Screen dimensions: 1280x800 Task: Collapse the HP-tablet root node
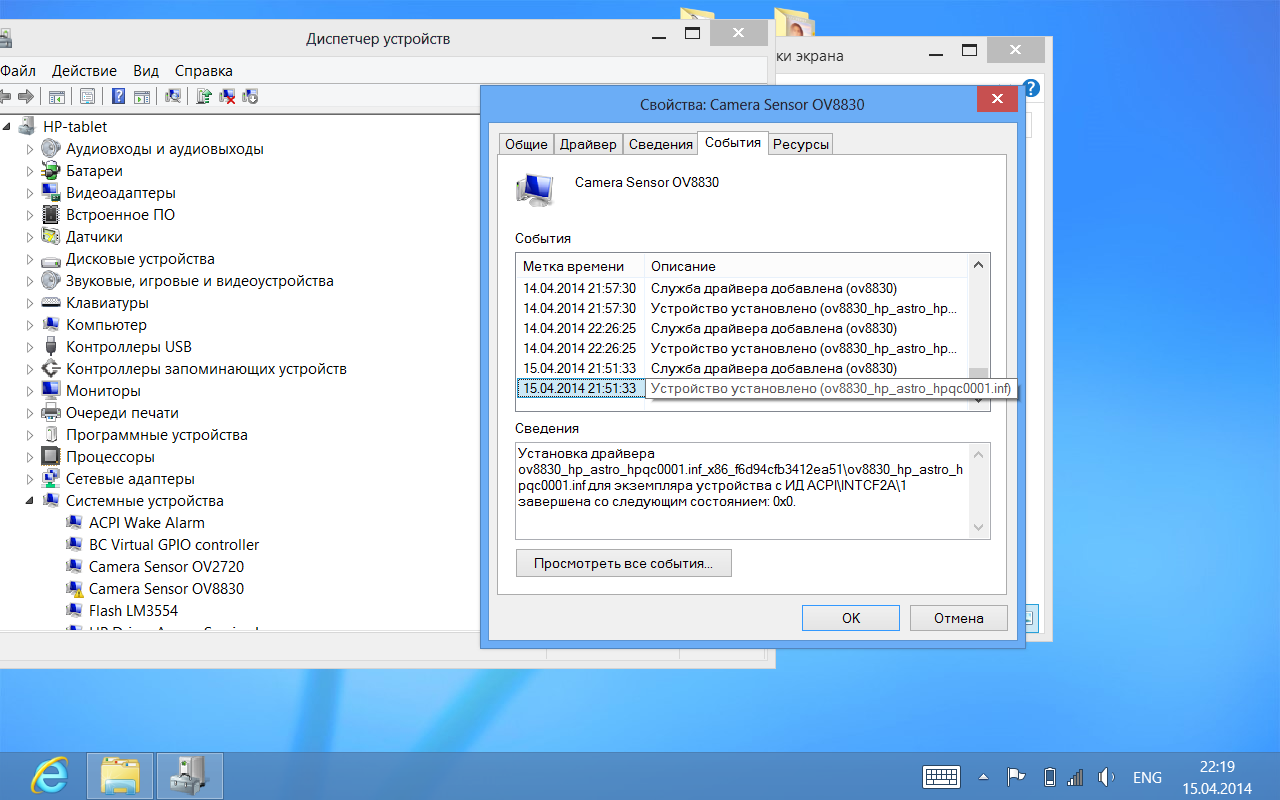[8, 128]
